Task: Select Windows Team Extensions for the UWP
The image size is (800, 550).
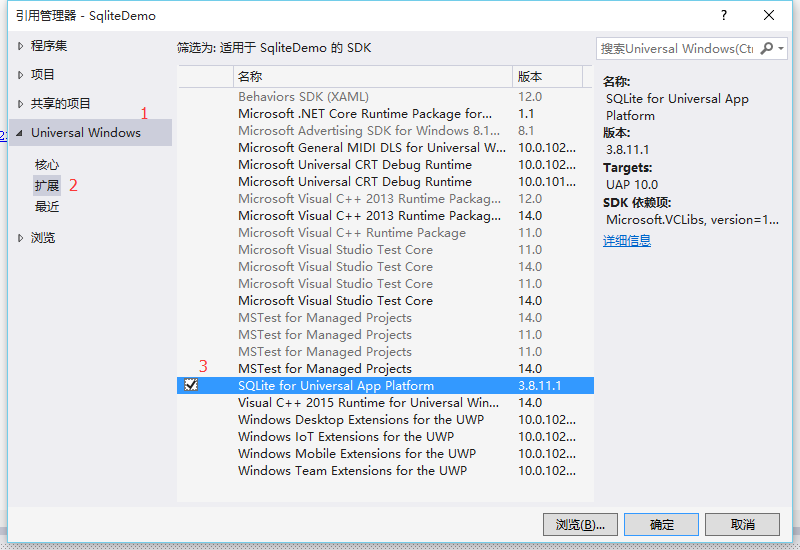Action: pos(385,471)
